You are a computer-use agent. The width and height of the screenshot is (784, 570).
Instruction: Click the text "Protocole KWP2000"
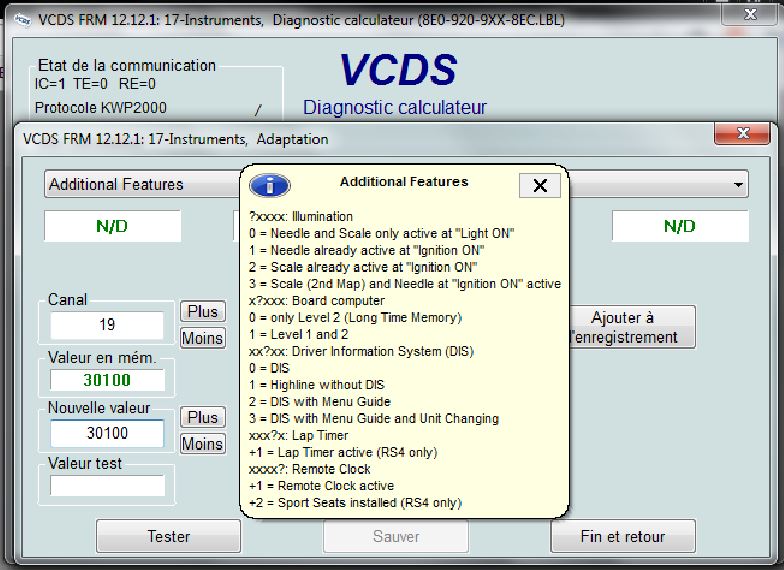click(x=100, y=108)
